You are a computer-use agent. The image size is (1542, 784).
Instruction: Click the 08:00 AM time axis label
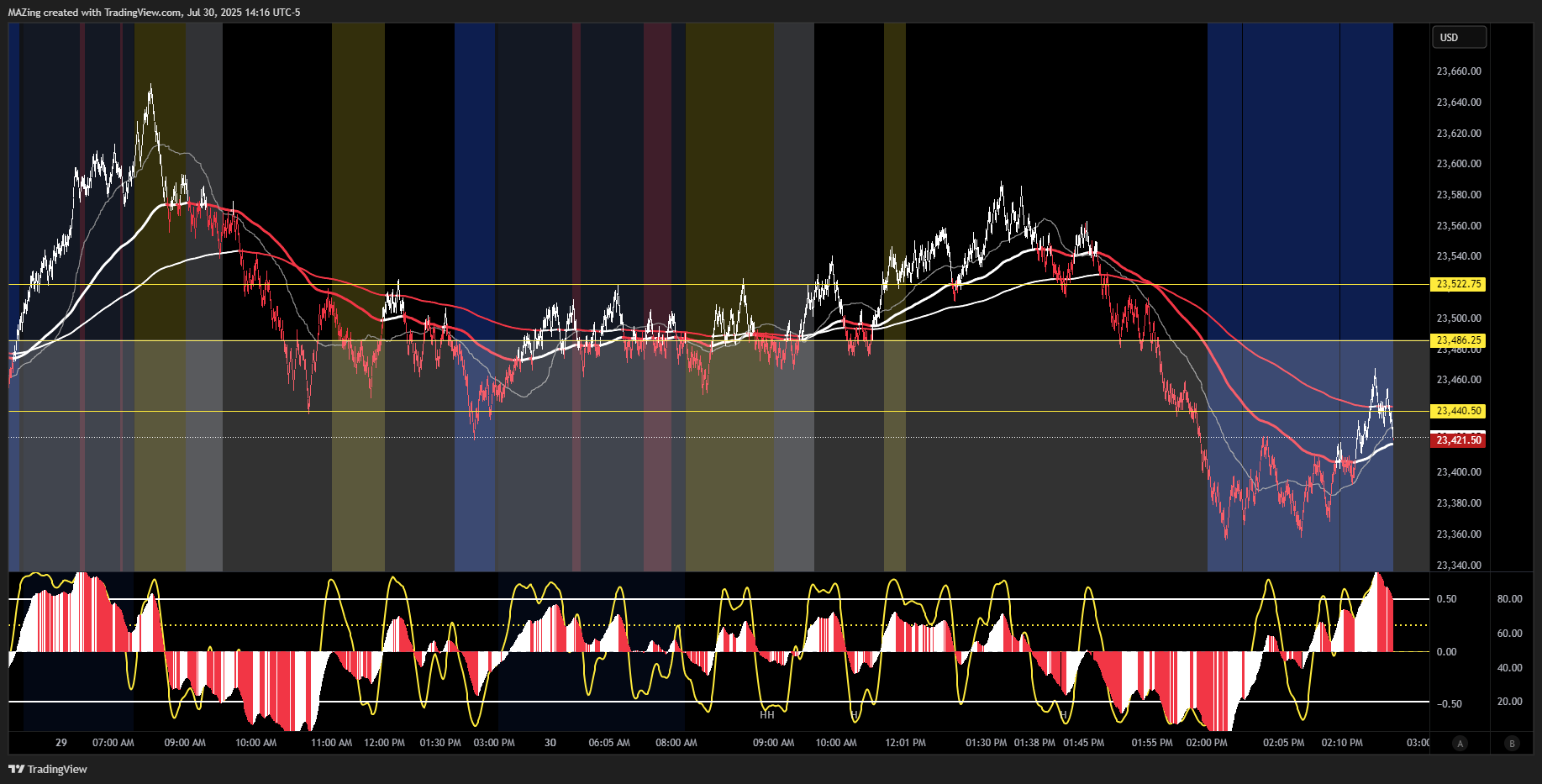coord(676,743)
